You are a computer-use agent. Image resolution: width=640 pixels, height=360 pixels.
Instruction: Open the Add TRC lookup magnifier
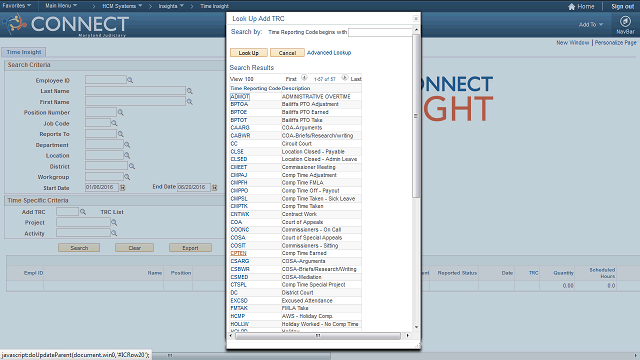pos(83,212)
